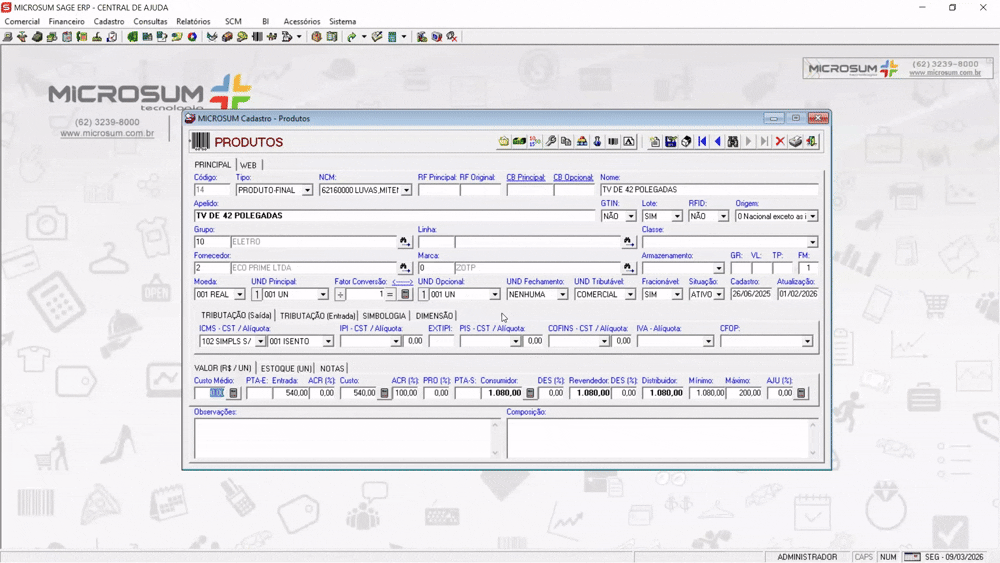
Task: Click the floppy disk save icon
Action: click(671, 142)
